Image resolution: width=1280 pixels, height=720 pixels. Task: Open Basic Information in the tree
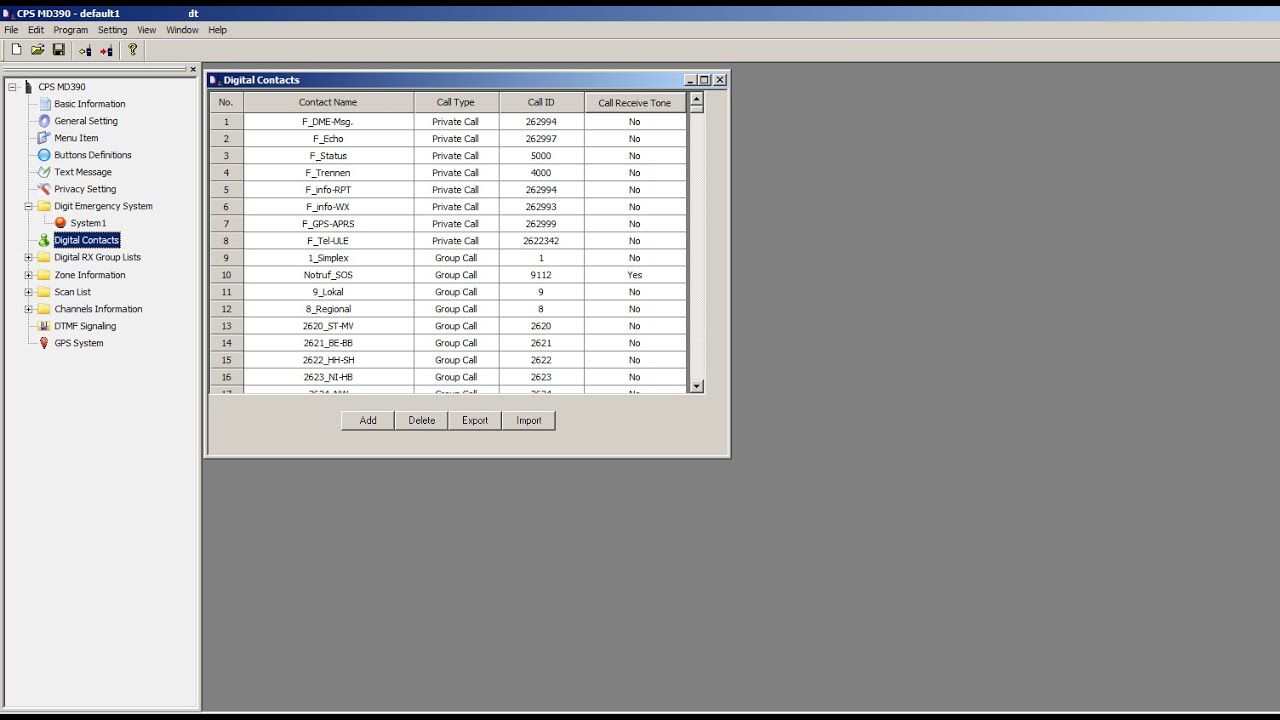pos(89,104)
